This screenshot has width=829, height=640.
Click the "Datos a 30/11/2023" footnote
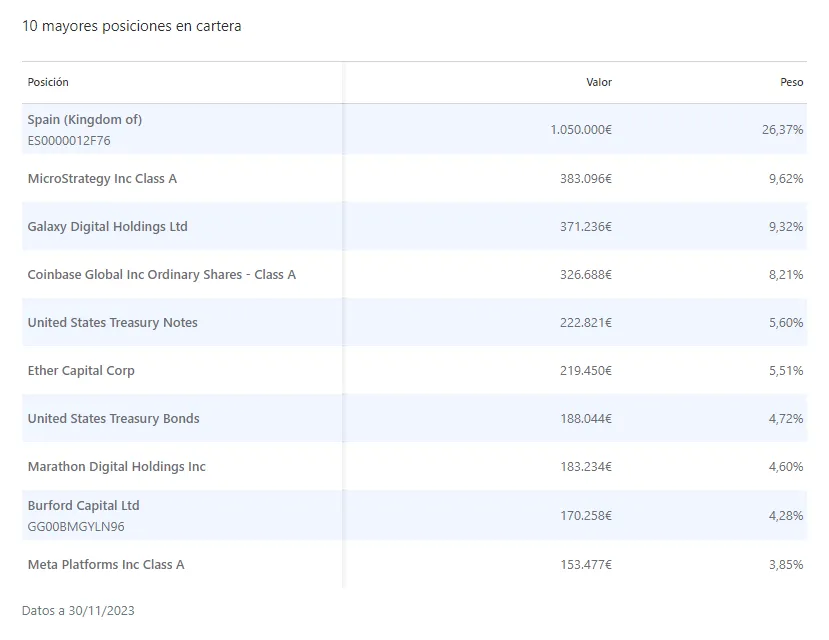coord(78,610)
